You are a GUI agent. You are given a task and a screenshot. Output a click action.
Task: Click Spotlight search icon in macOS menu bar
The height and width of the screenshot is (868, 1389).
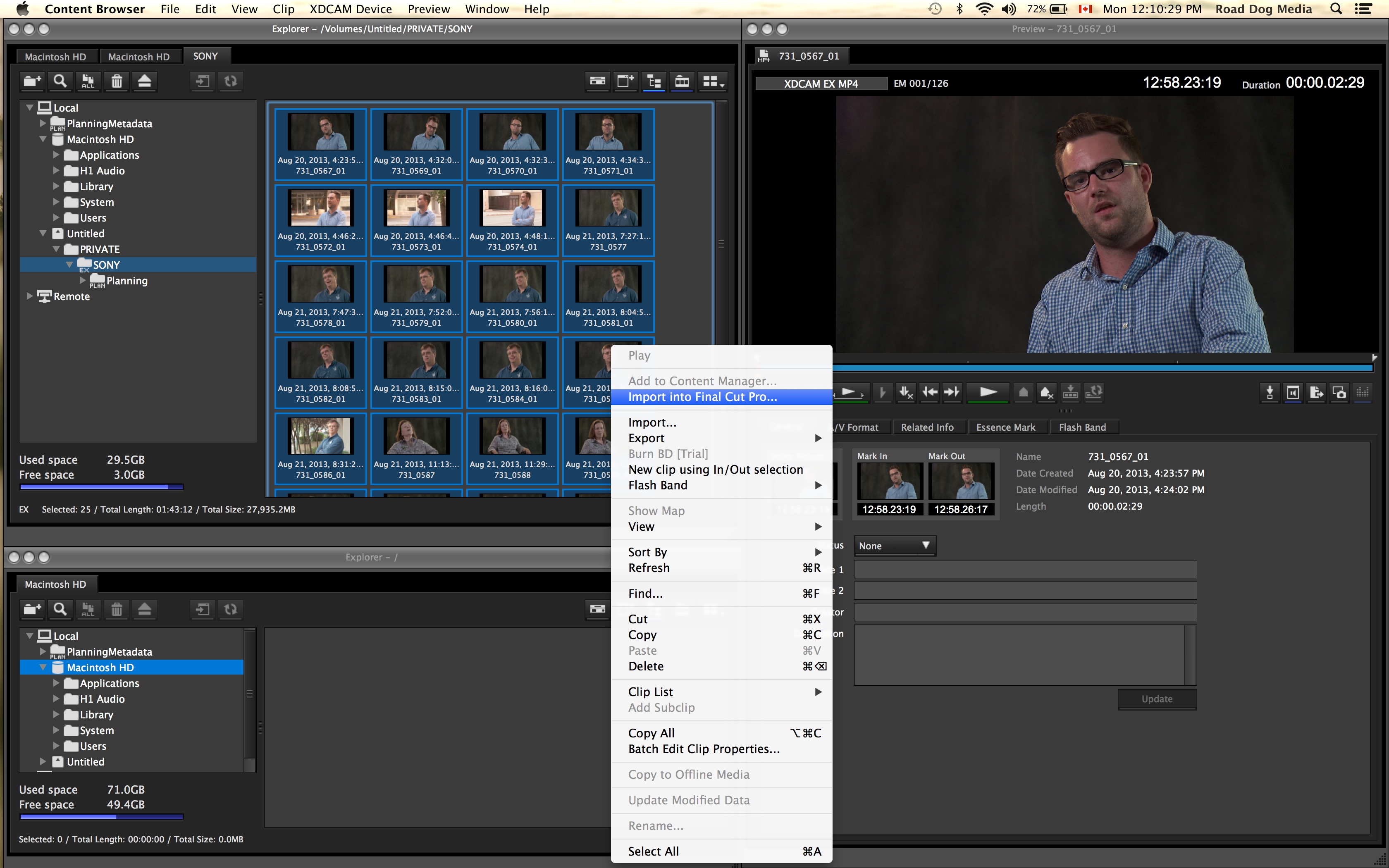1336,9
